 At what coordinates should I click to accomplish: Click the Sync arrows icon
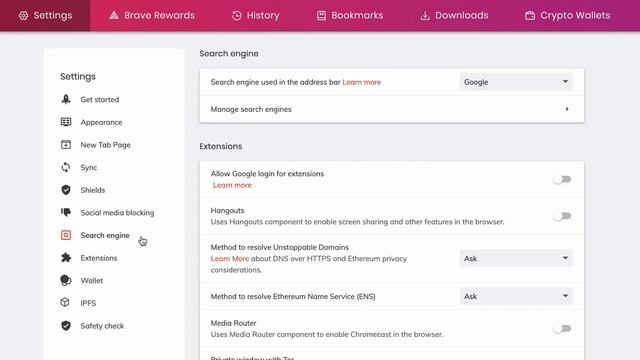(66, 167)
